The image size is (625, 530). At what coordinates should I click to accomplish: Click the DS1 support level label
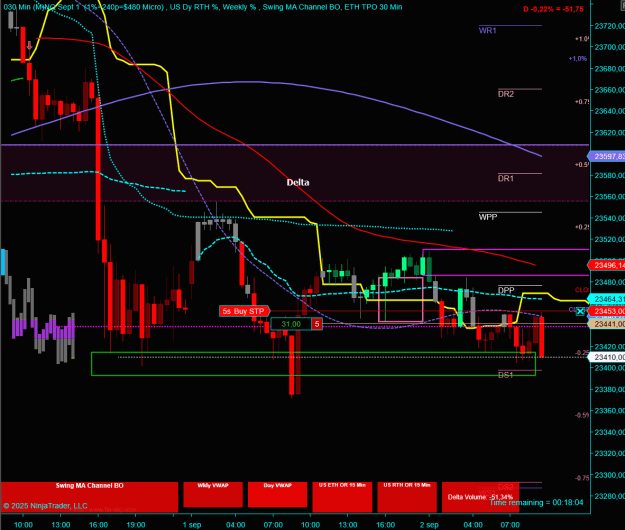coord(505,375)
